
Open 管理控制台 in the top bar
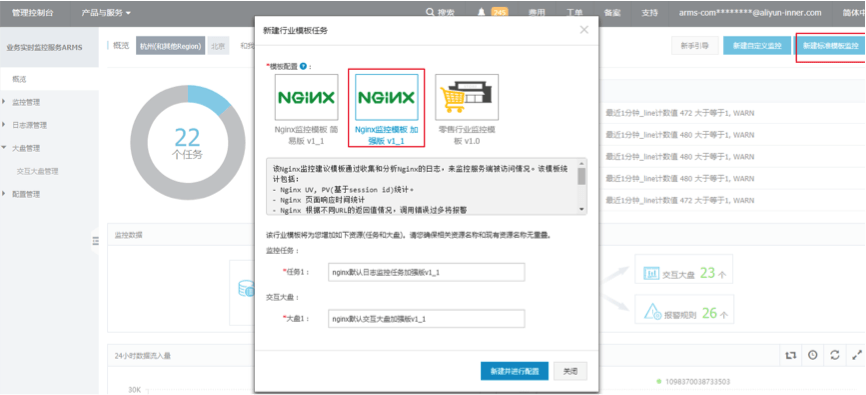click(x=33, y=13)
